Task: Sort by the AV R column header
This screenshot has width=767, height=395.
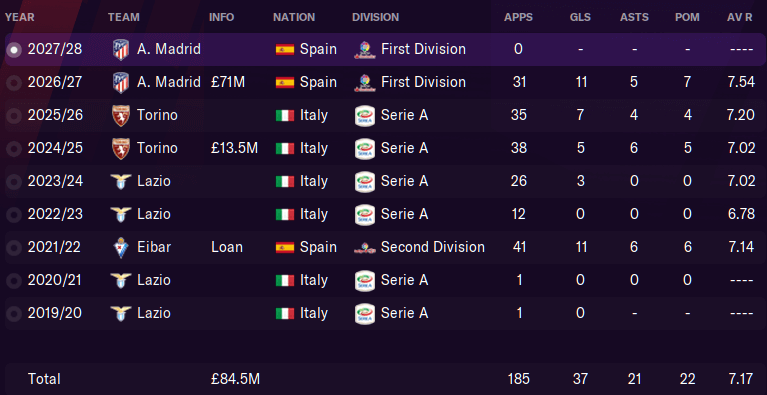Action: 740,17
